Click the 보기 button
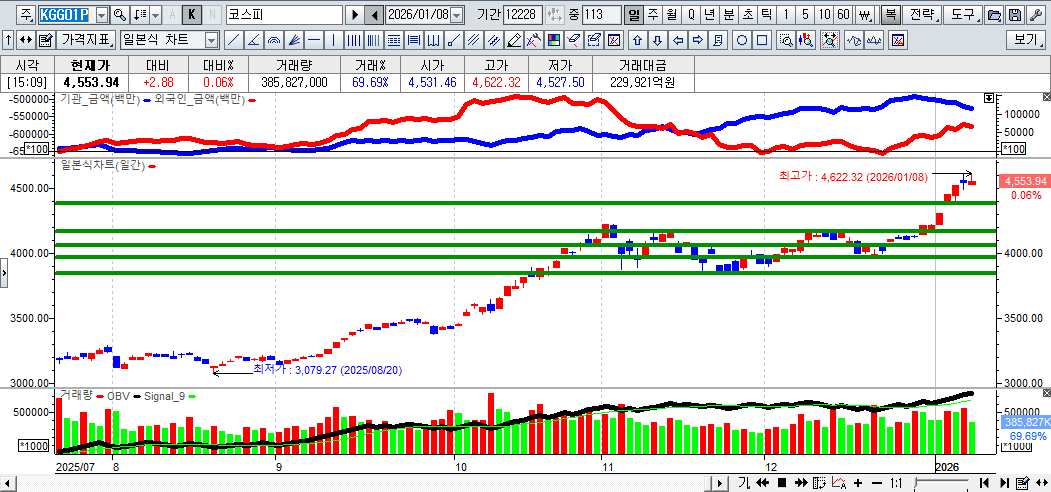Viewport: 1051px width, 492px height. [1027, 40]
